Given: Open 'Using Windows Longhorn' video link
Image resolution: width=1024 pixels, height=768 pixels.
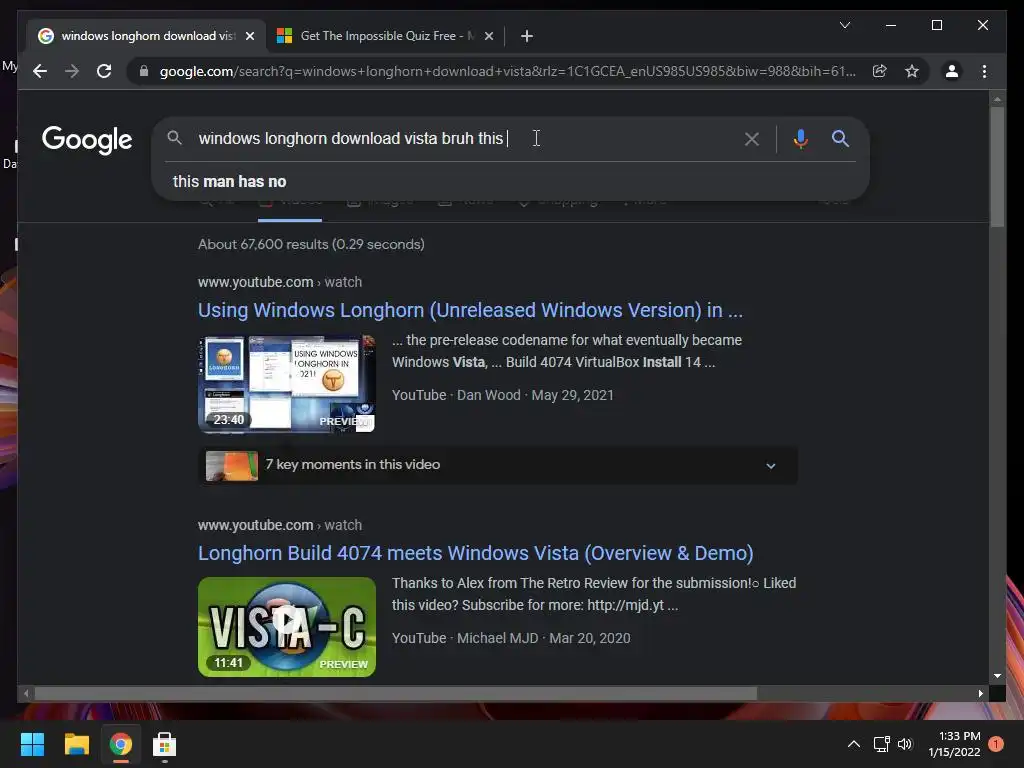Looking at the screenshot, I should [470, 310].
